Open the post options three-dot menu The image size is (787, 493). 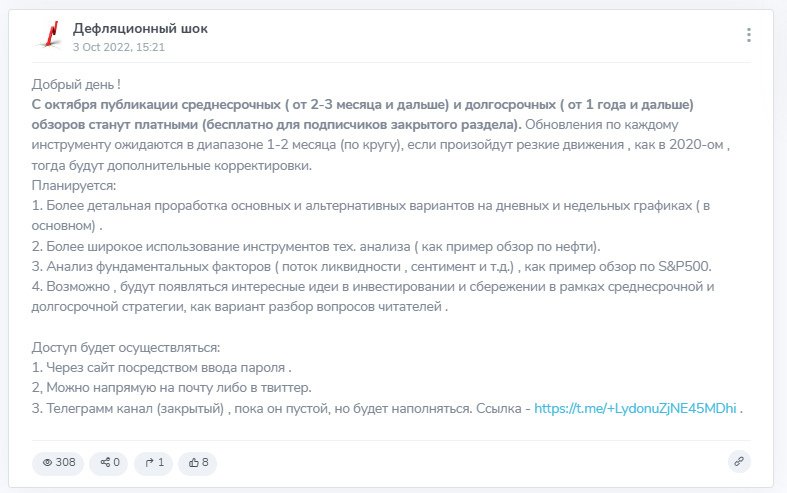(x=748, y=35)
